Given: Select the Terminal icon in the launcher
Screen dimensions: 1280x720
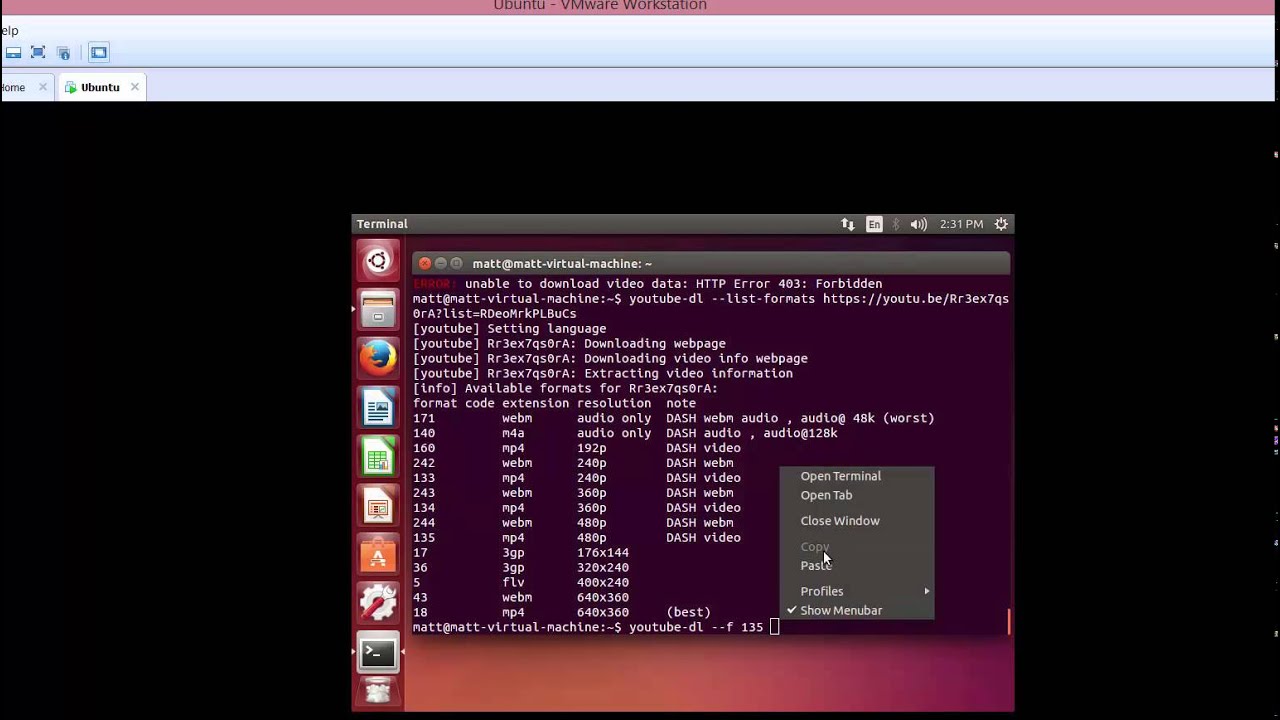Looking at the screenshot, I should 378,653.
